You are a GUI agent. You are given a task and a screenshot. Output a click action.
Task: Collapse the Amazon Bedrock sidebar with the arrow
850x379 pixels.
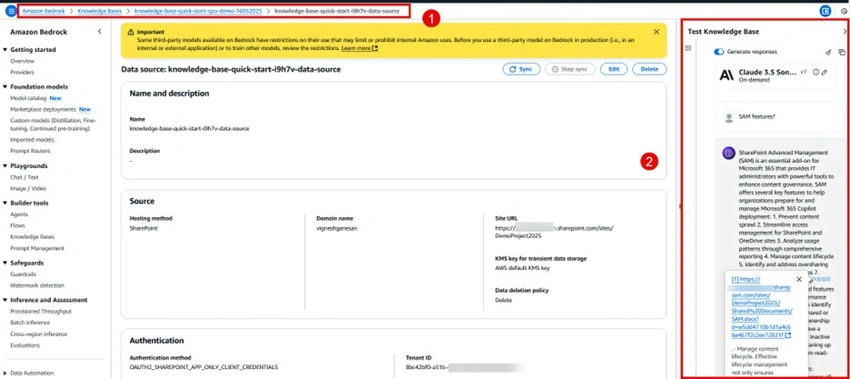(99, 32)
